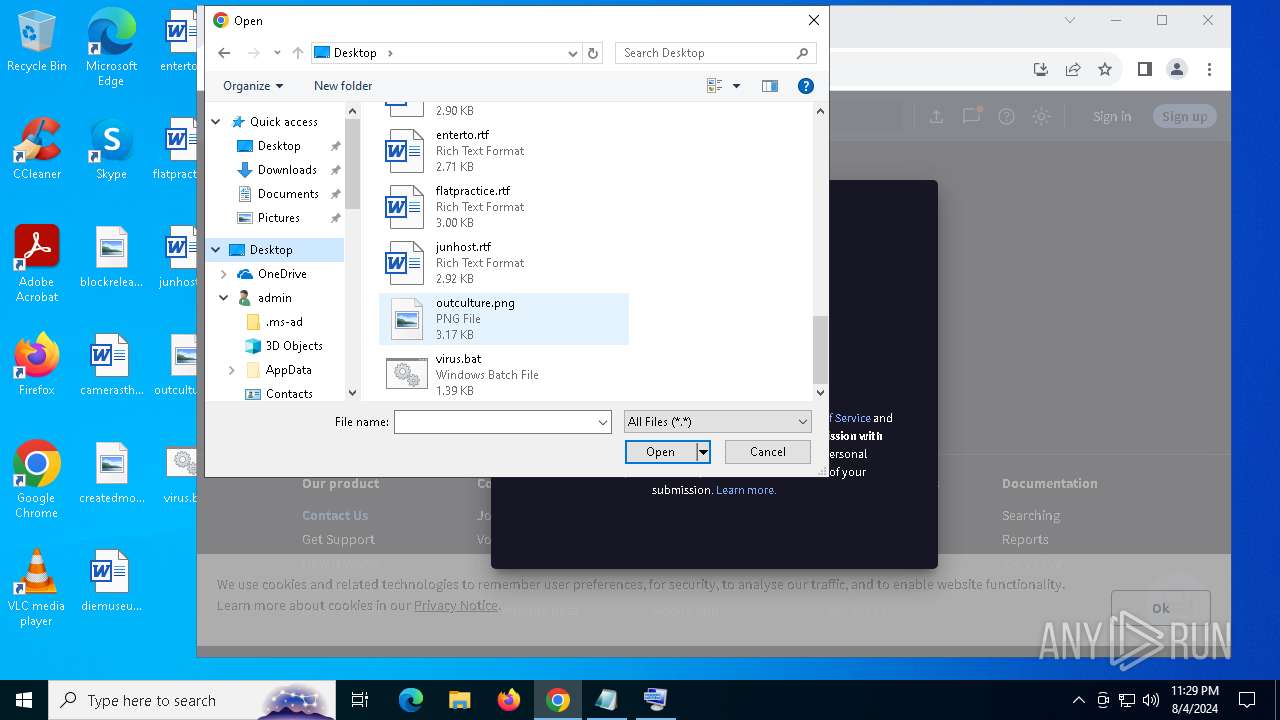Cancel the Open dialog
Viewport: 1280px width, 720px height.
pos(768,452)
